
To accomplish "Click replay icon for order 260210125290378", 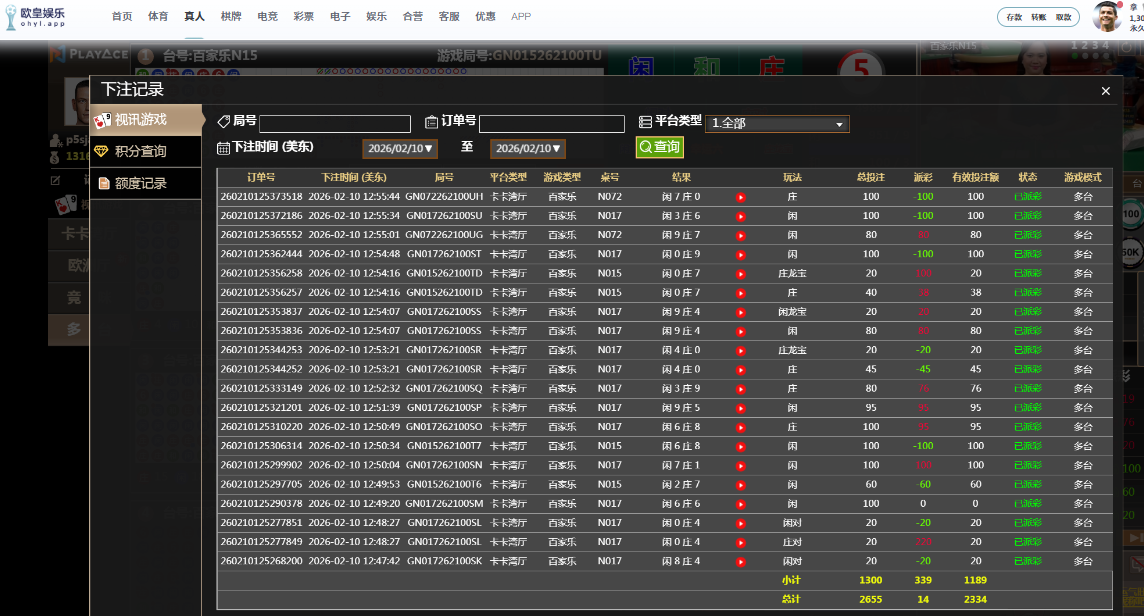I will 741,504.
